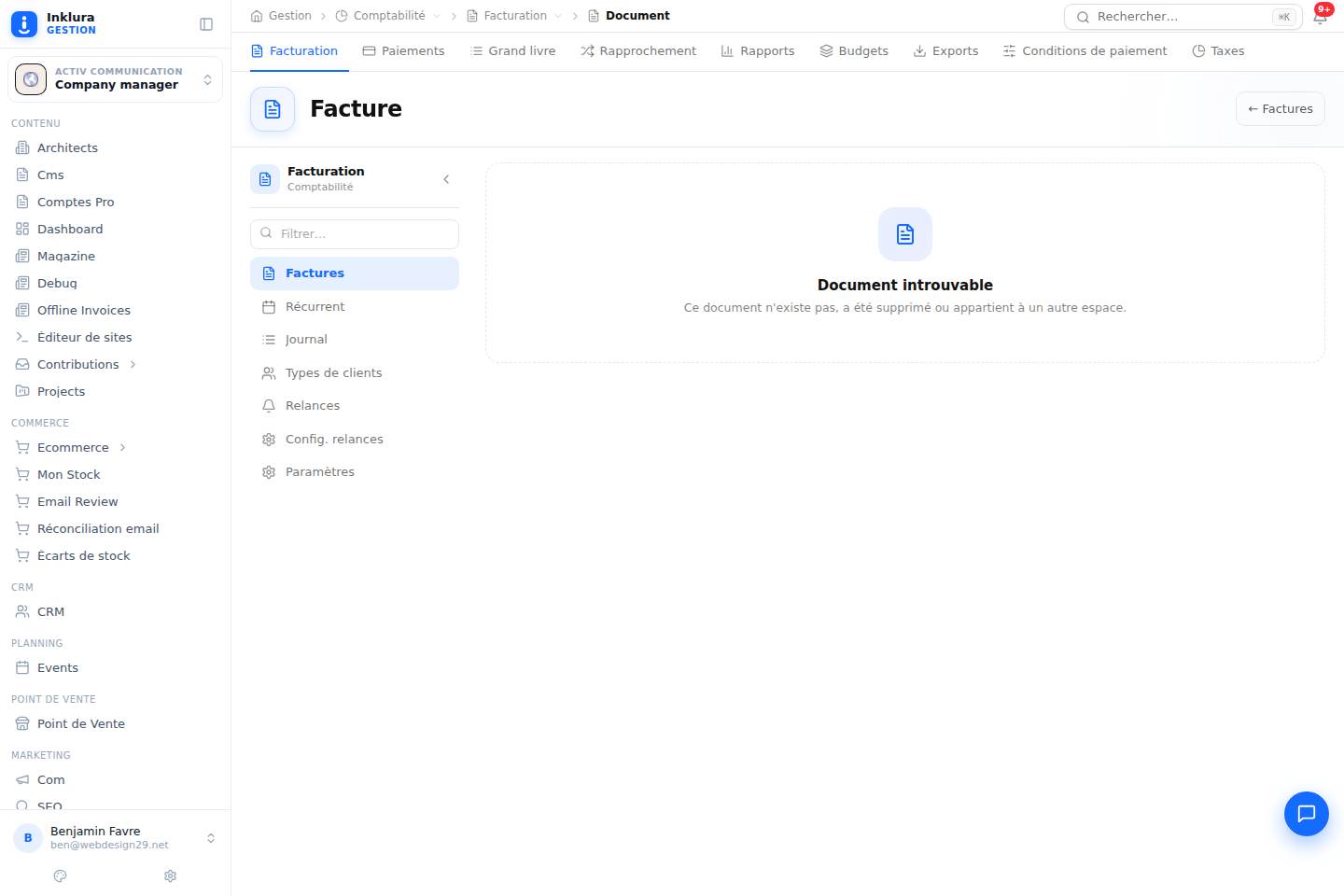The image size is (1344, 896).
Task: Open the Company manager workspace switcher
Action: (115, 79)
